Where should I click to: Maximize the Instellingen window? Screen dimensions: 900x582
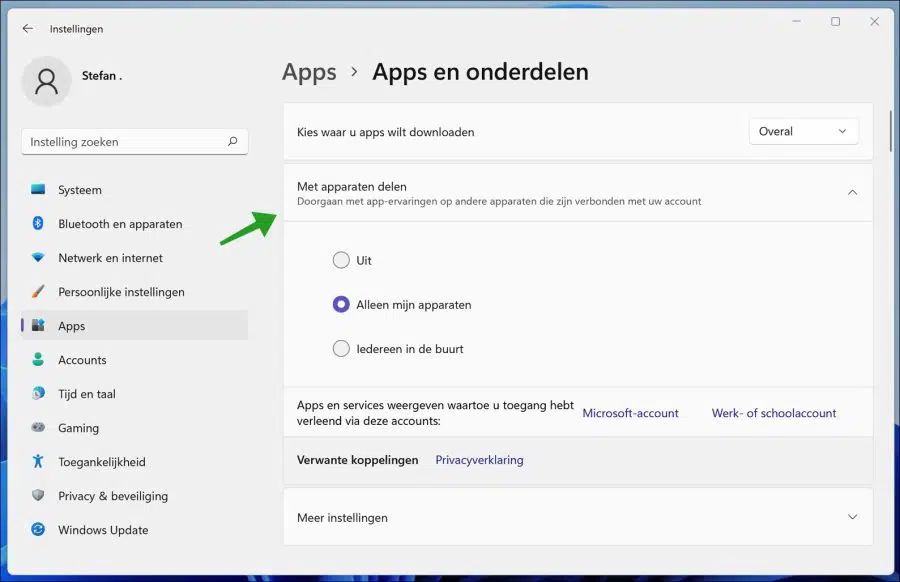point(835,21)
